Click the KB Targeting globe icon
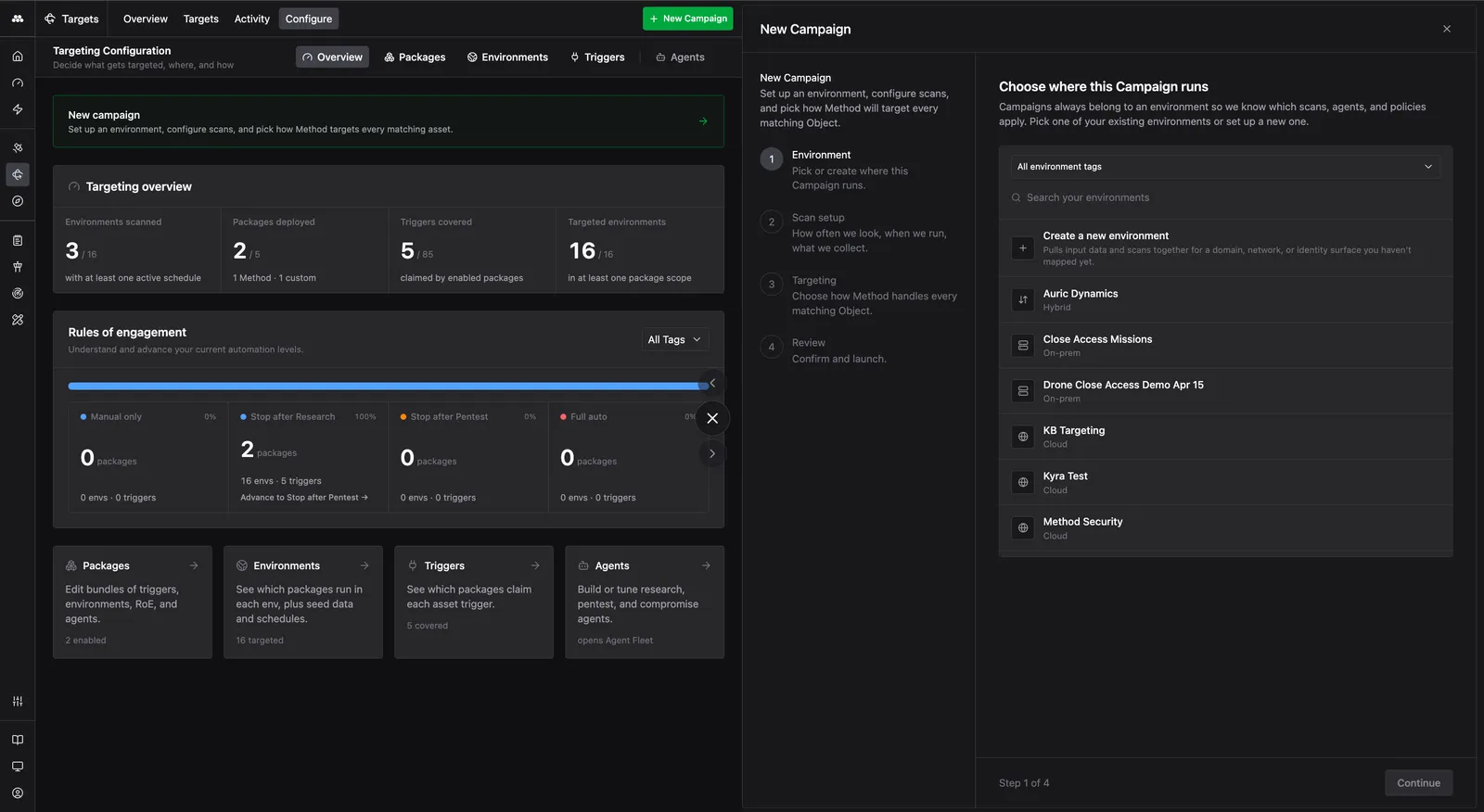 [x=1023, y=437]
